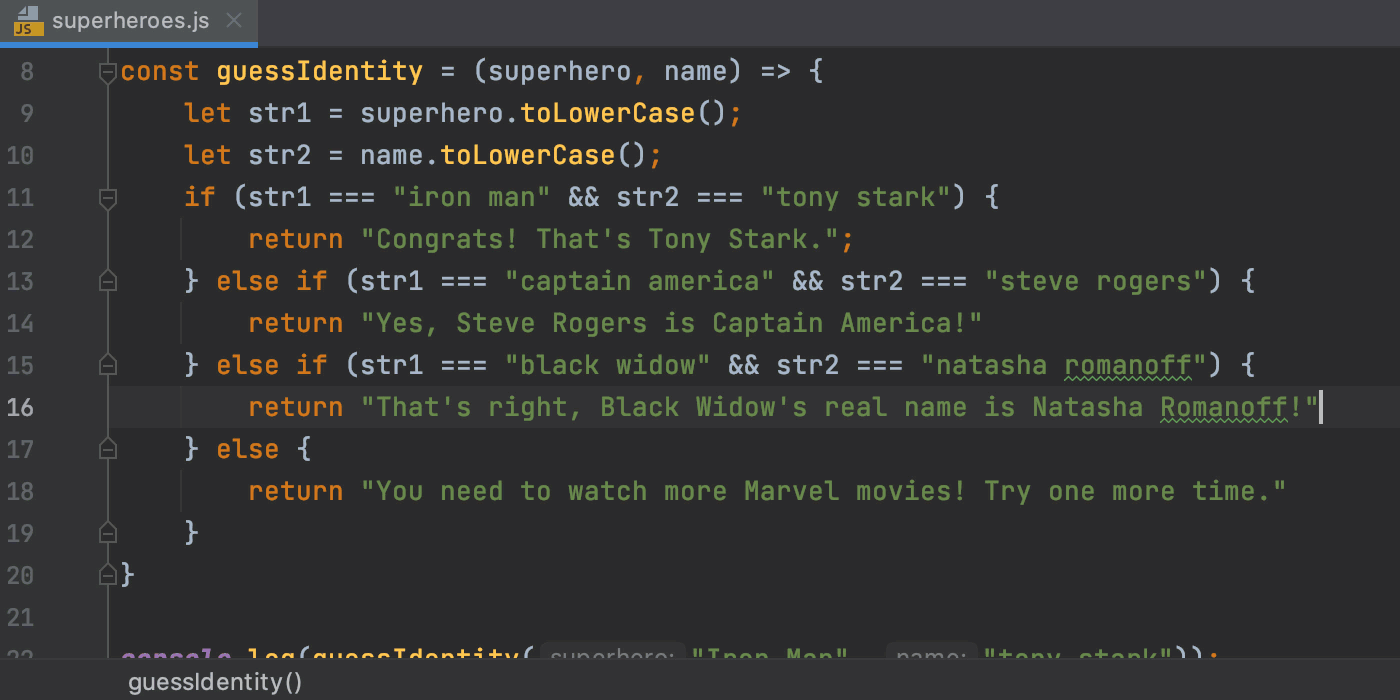Collapse the if block fold on line 11
The height and width of the screenshot is (700, 1400).
click(x=108, y=198)
